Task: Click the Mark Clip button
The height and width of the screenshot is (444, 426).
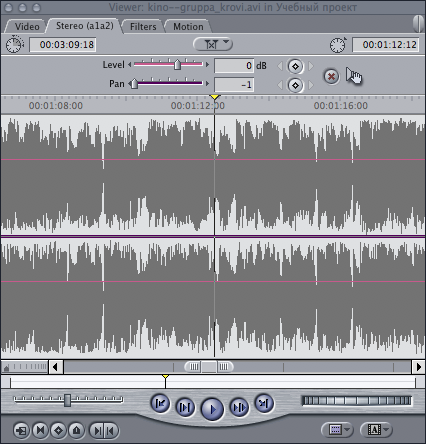Action: click(x=40, y=430)
